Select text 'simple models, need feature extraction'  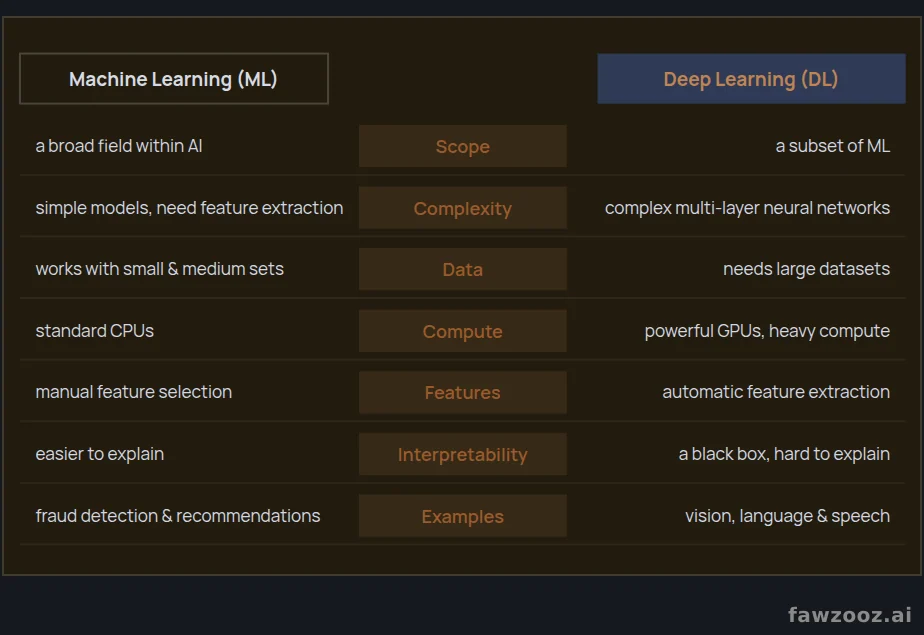pos(189,207)
